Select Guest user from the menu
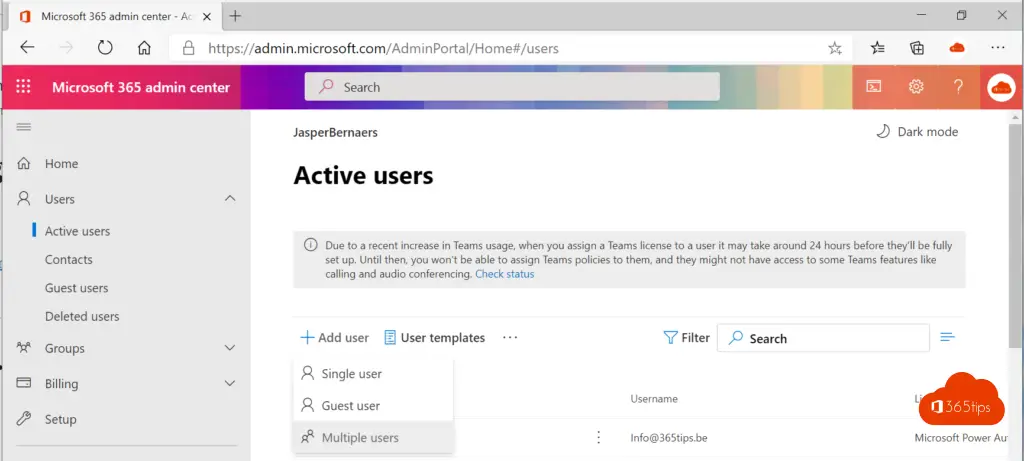 point(373,405)
